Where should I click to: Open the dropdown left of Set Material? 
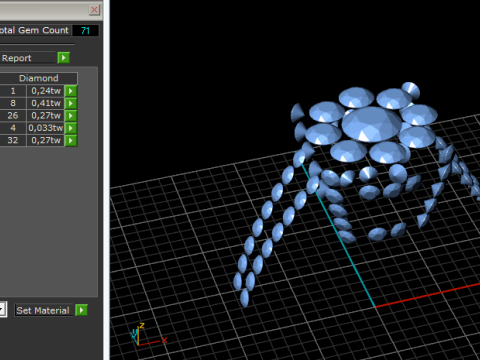coord(3,310)
